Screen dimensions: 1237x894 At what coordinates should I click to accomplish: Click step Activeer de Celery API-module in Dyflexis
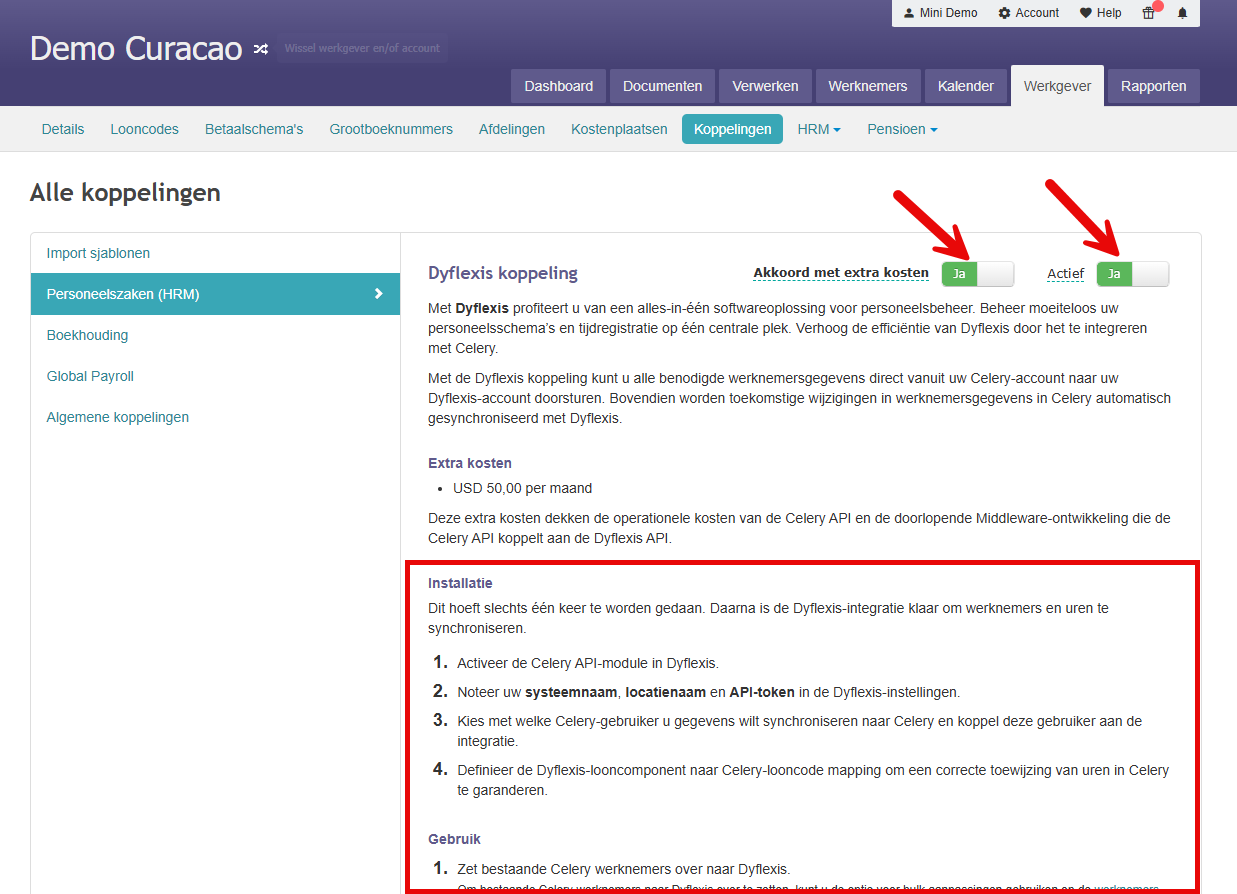588,663
